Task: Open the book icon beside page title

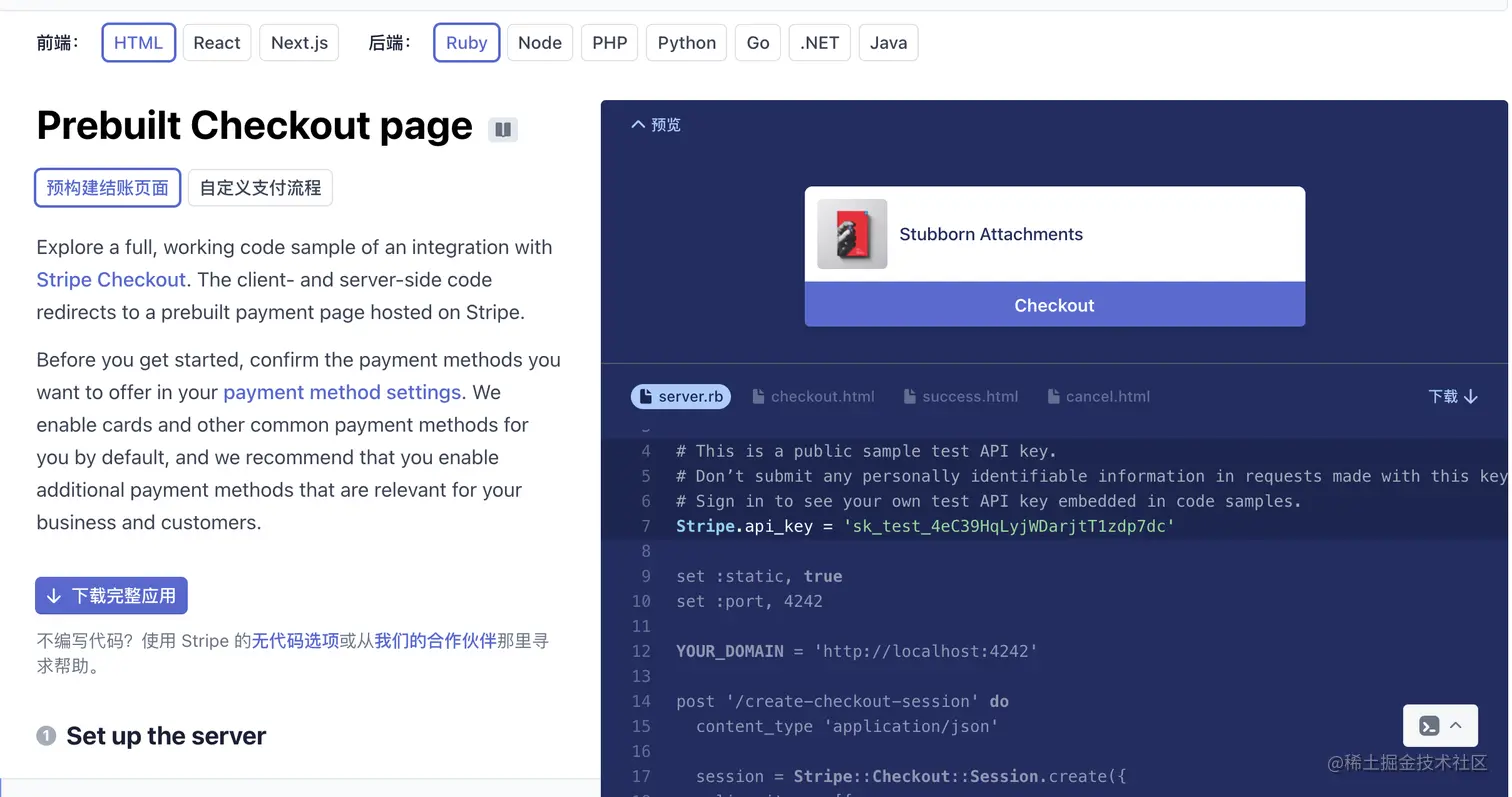Action: coord(503,130)
